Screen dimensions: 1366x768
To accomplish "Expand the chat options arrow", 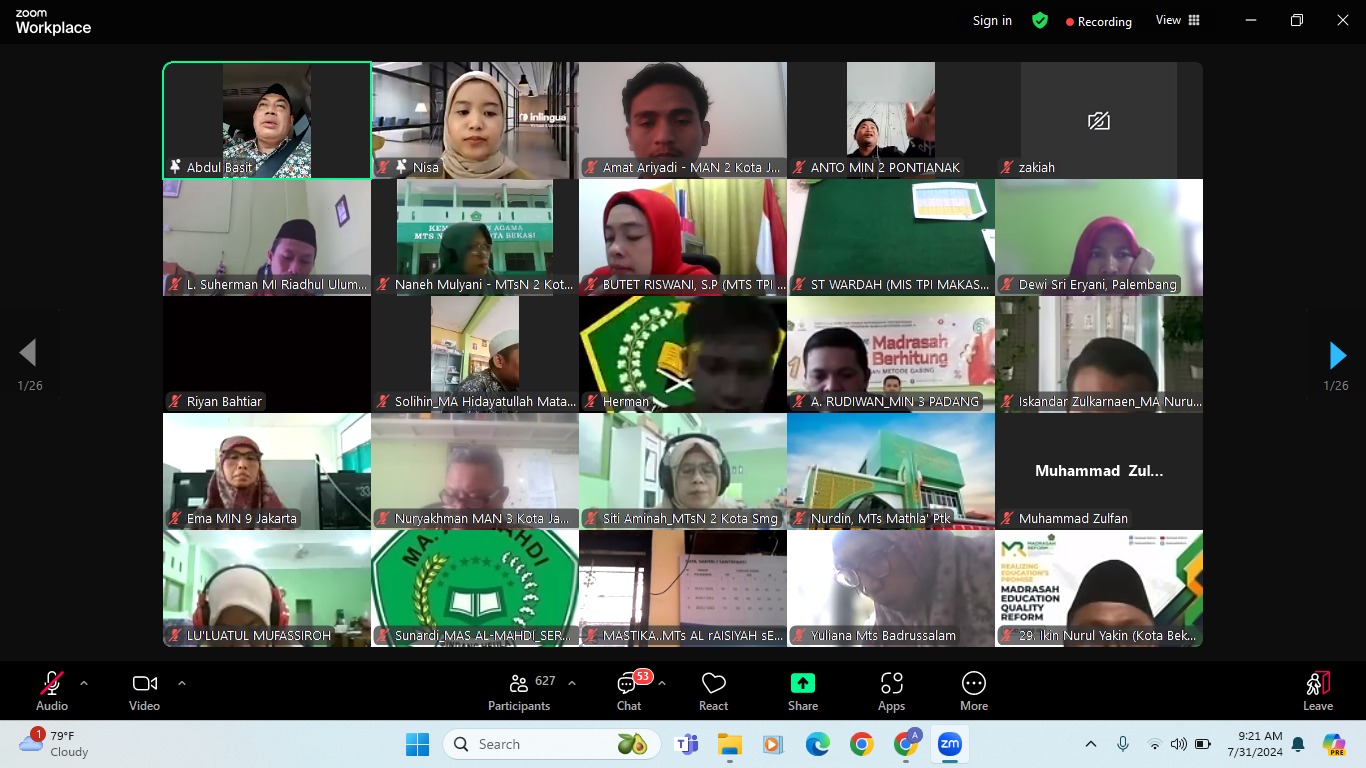I will (662, 683).
